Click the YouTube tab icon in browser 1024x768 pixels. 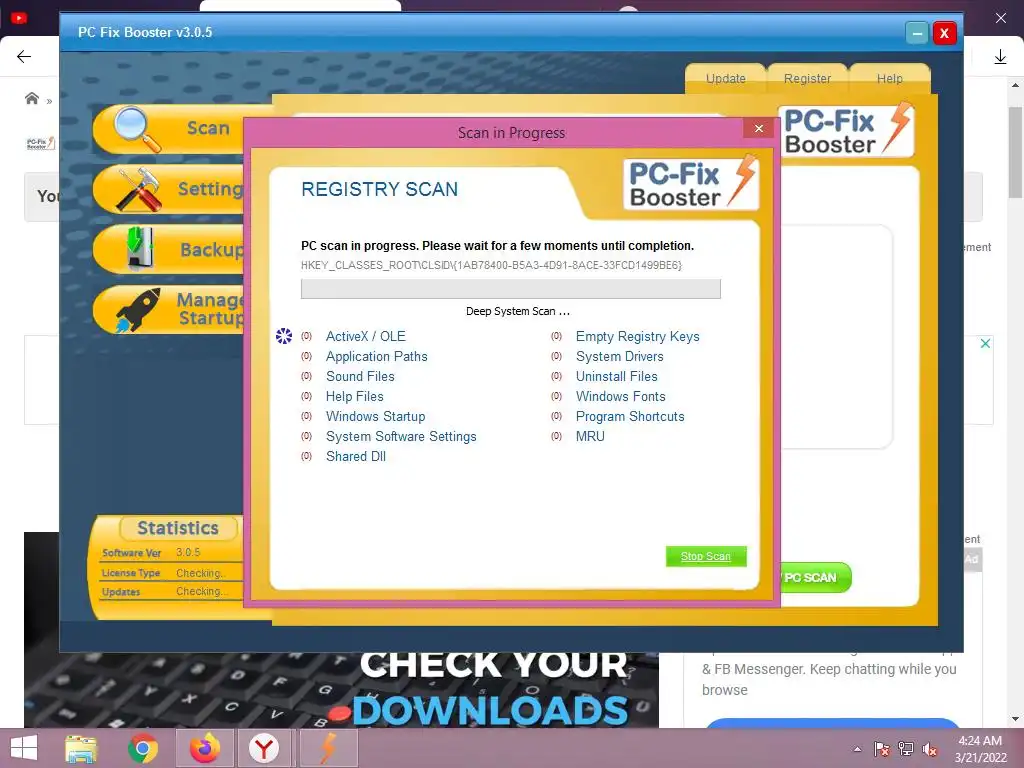(19, 18)
